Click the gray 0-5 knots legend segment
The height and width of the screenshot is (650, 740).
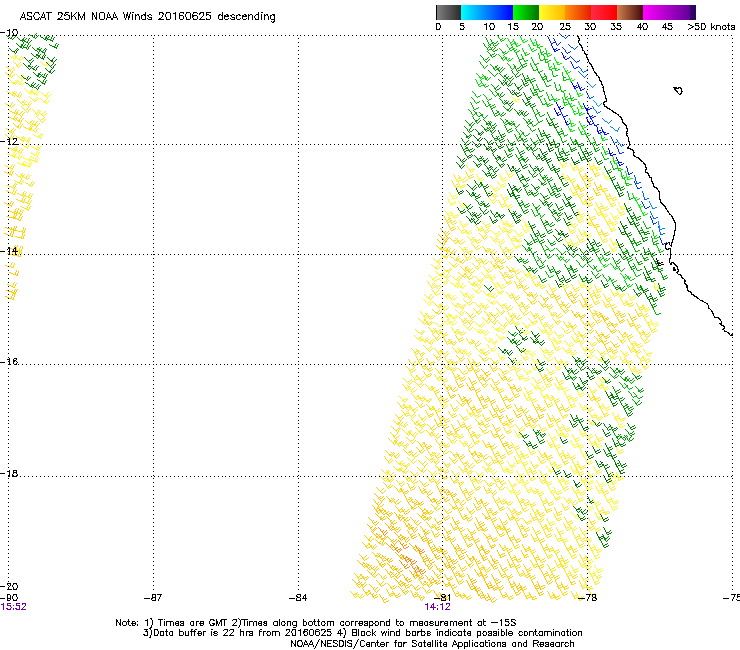(x=448, y=12)
